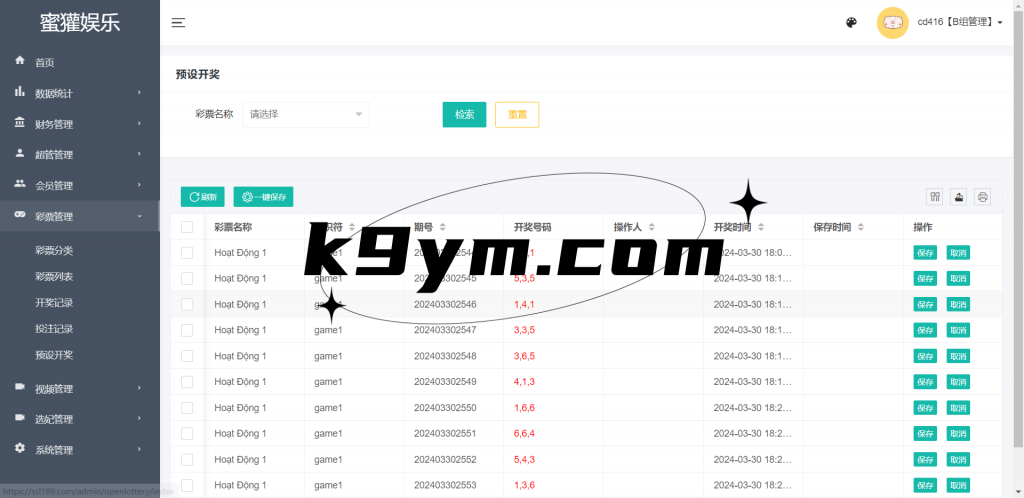Check the row for 期号 202403302550
1024x498 pixels.
(187, 408)
